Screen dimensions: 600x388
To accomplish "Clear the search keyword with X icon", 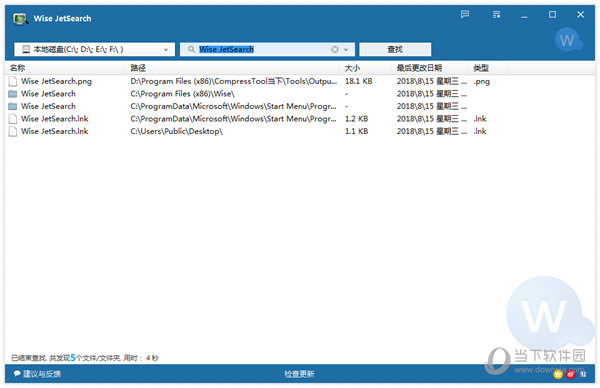I will click(x=335, y=49).
